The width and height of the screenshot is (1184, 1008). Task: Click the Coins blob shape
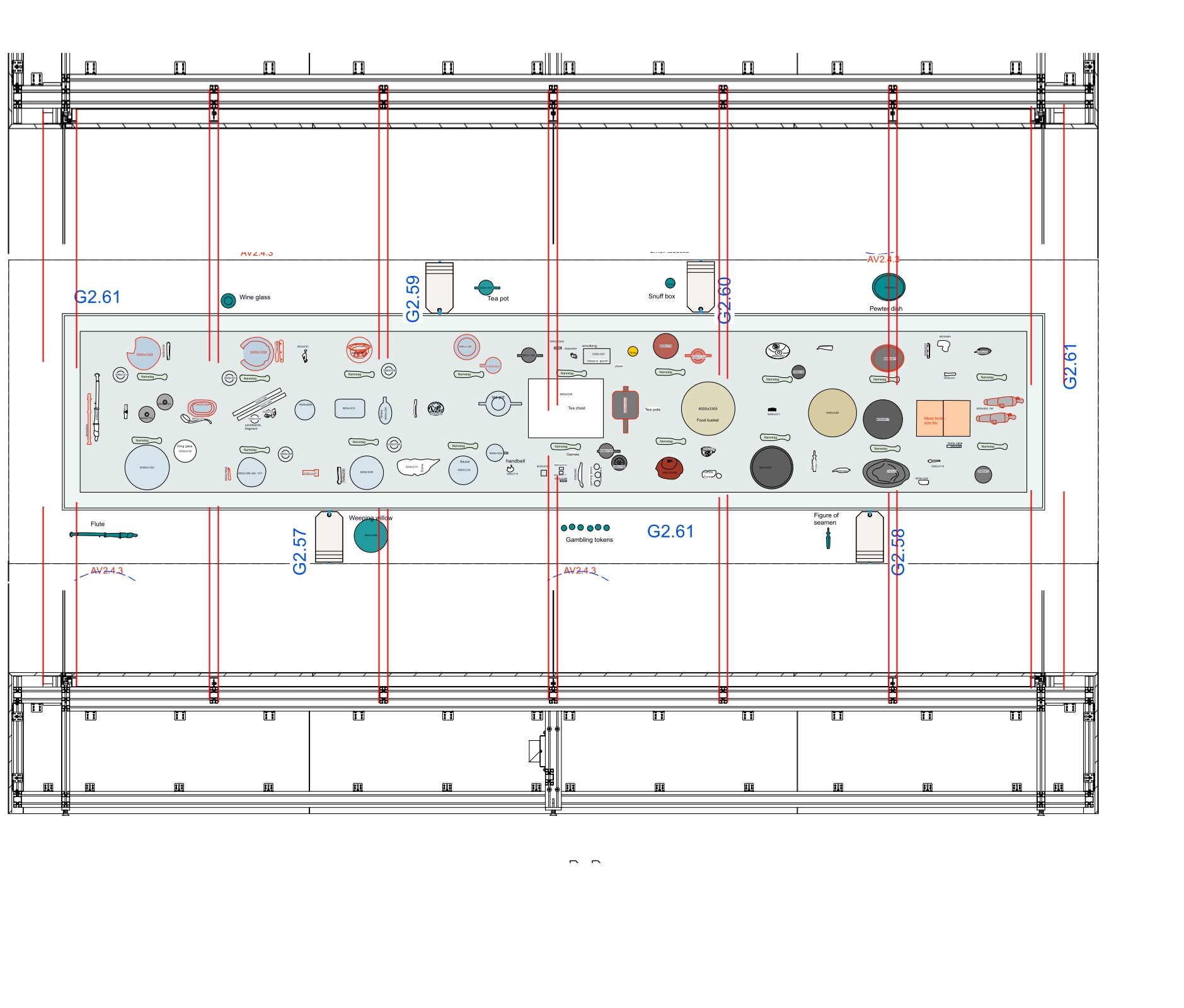point(418,467)
